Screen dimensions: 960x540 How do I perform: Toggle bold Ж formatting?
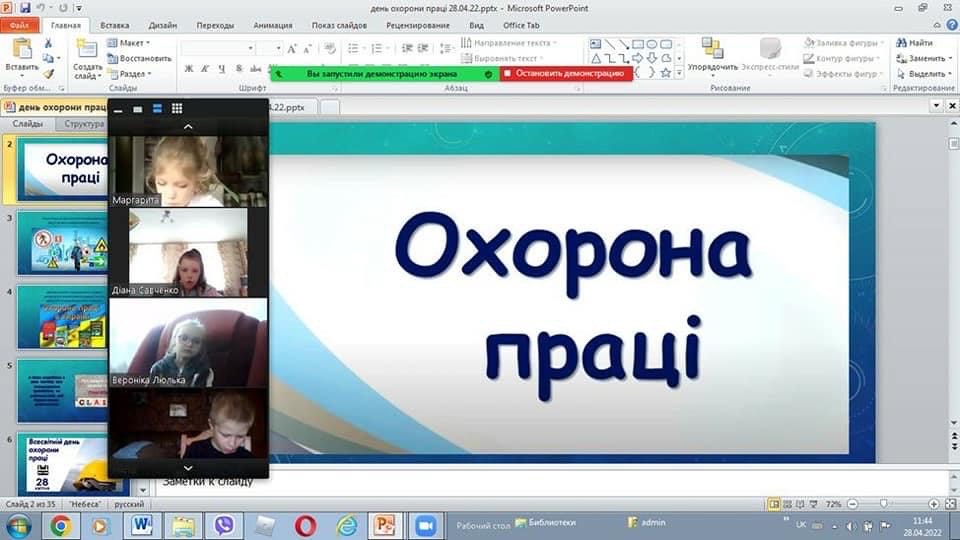(x=189, y=69)
